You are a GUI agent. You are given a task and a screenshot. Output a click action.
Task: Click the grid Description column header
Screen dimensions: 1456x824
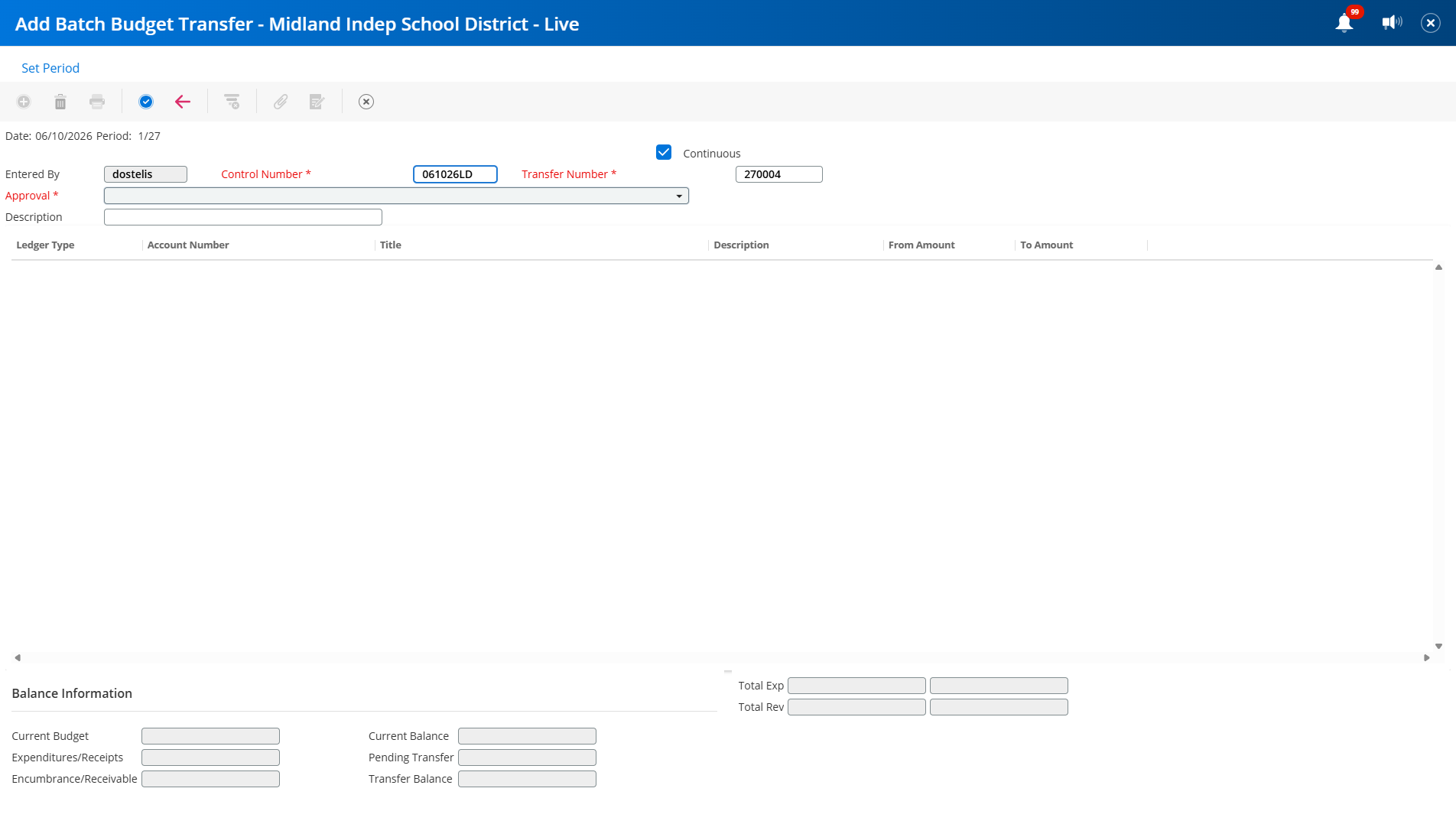click(x=741, y=245)
